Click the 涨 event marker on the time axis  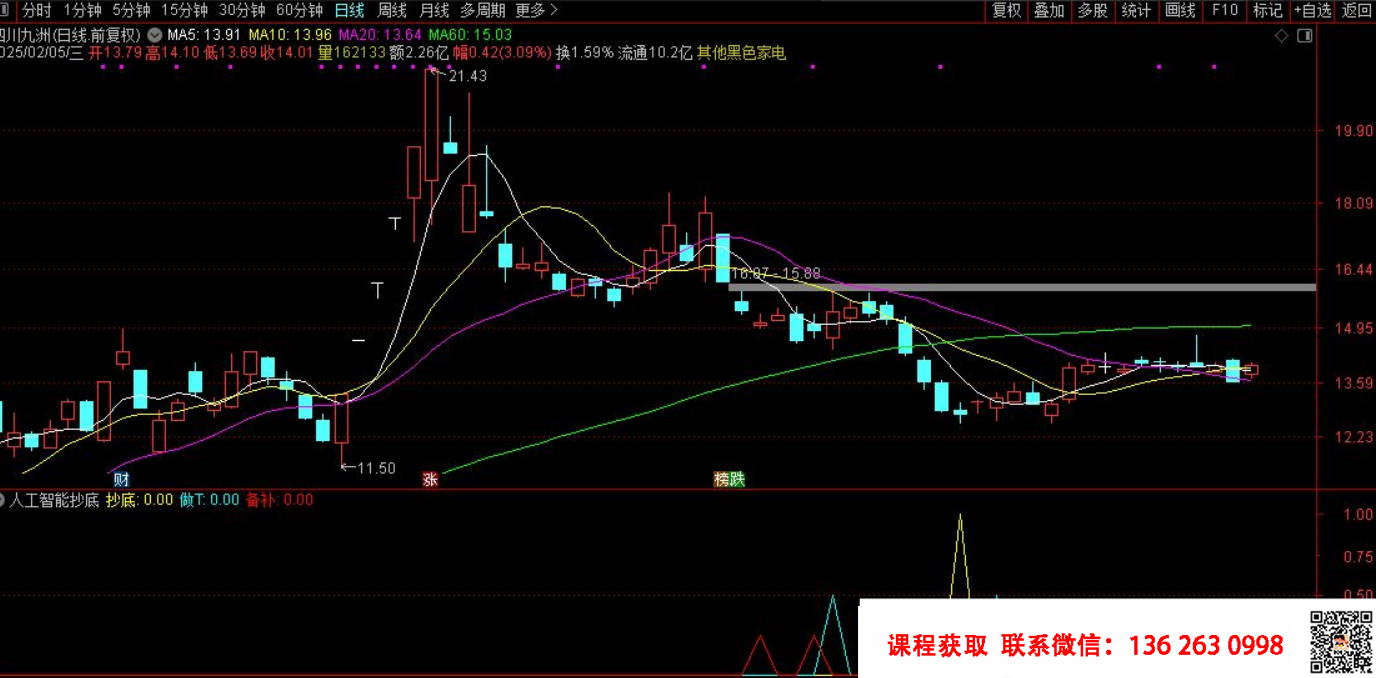431,479
